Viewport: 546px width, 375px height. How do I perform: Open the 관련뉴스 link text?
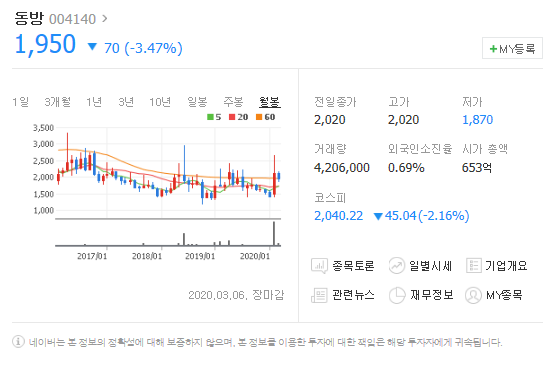click(353, 295)
